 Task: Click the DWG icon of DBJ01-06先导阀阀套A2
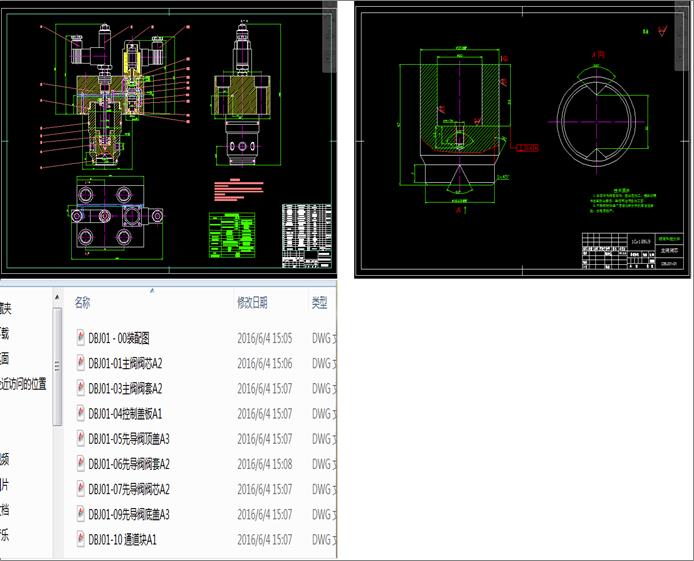click(x=80, y=464)
